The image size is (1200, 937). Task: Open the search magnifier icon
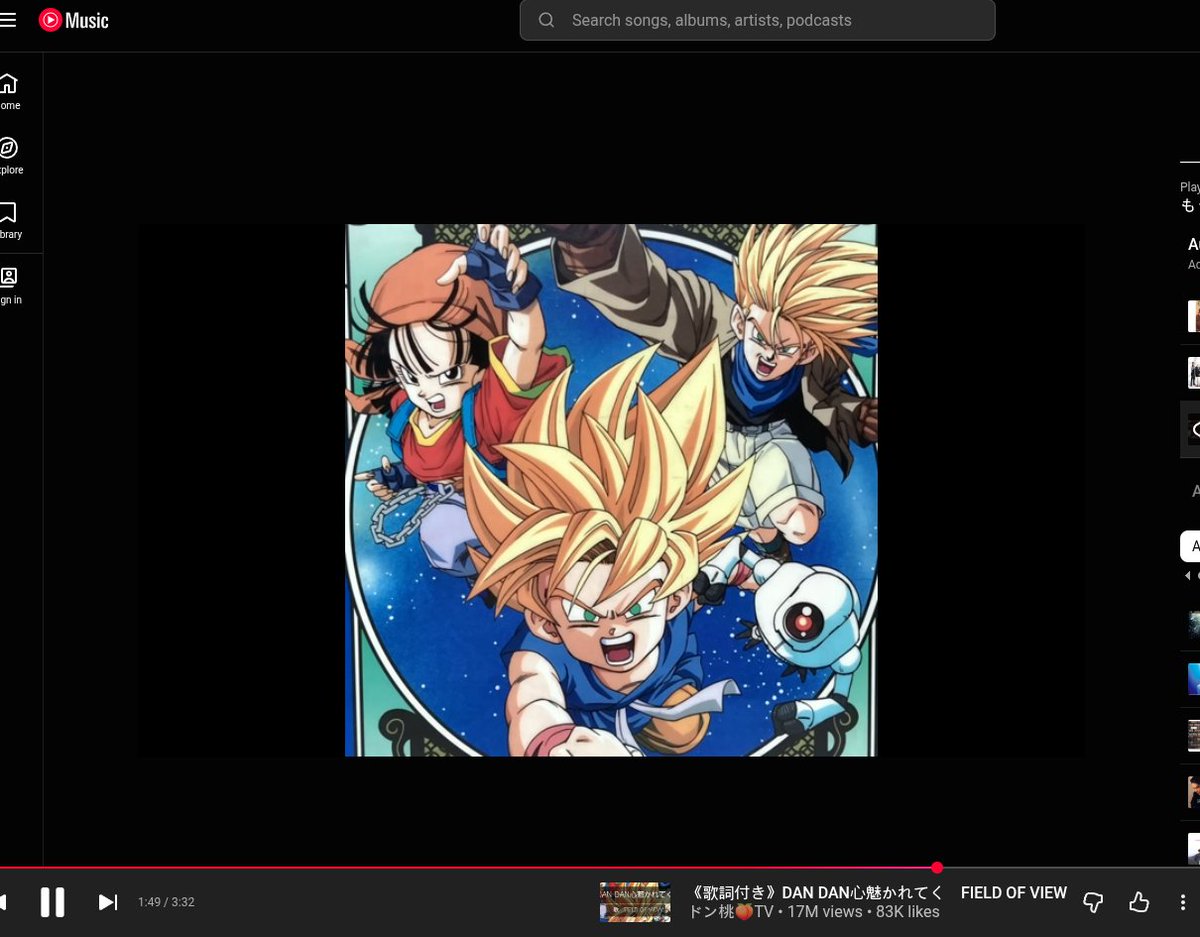tap(546, 20)
